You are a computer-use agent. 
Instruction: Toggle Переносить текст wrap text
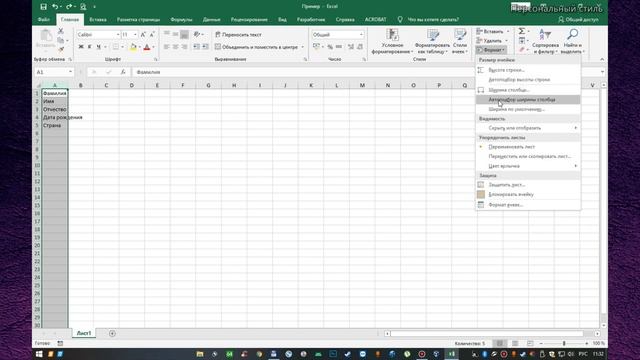coord(238,35)
